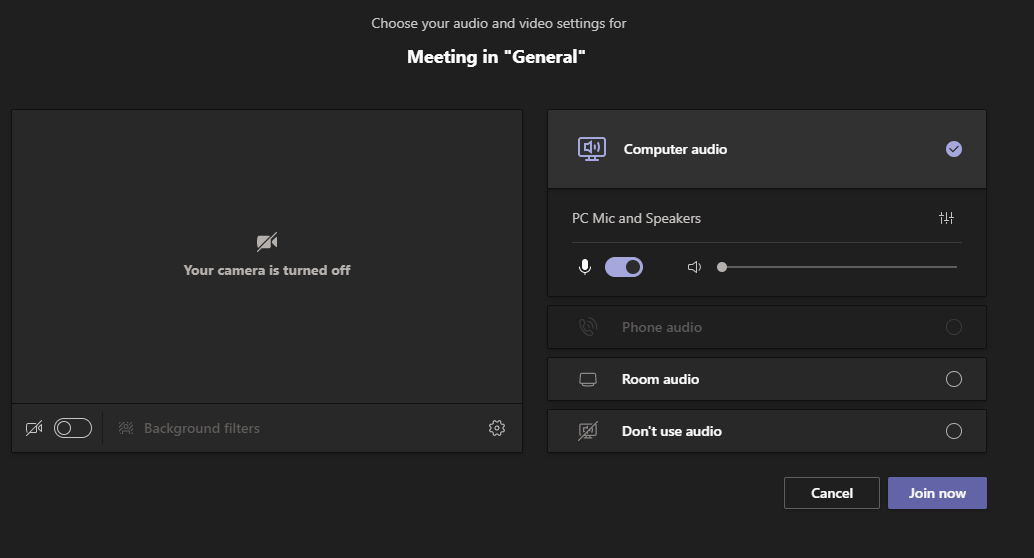Mute the microphone toggle switch
Viewport: 1034px width, 558px height.
(x=624, y=267)
